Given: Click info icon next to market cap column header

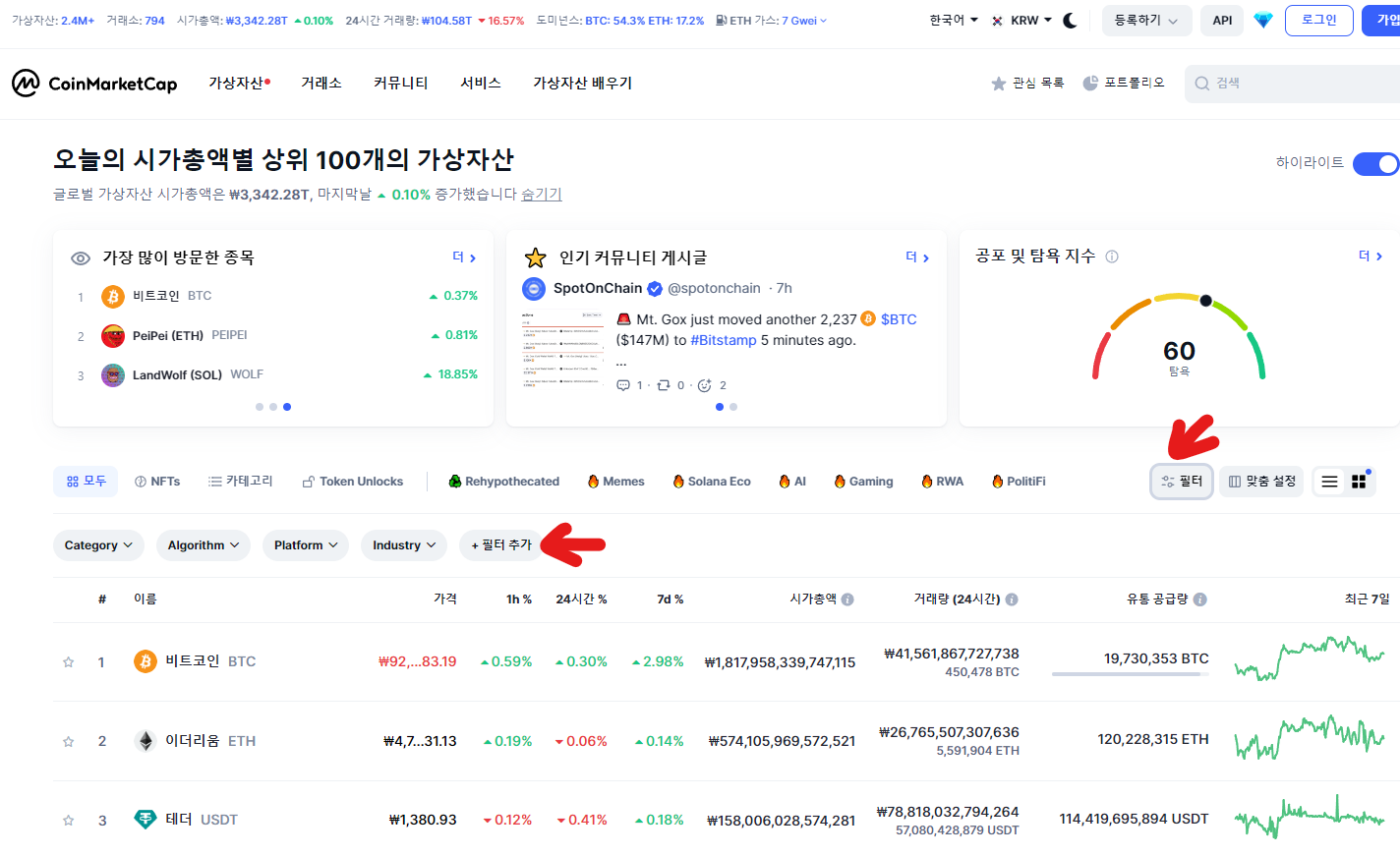Looking at the screenshot, I should [847, 599].
